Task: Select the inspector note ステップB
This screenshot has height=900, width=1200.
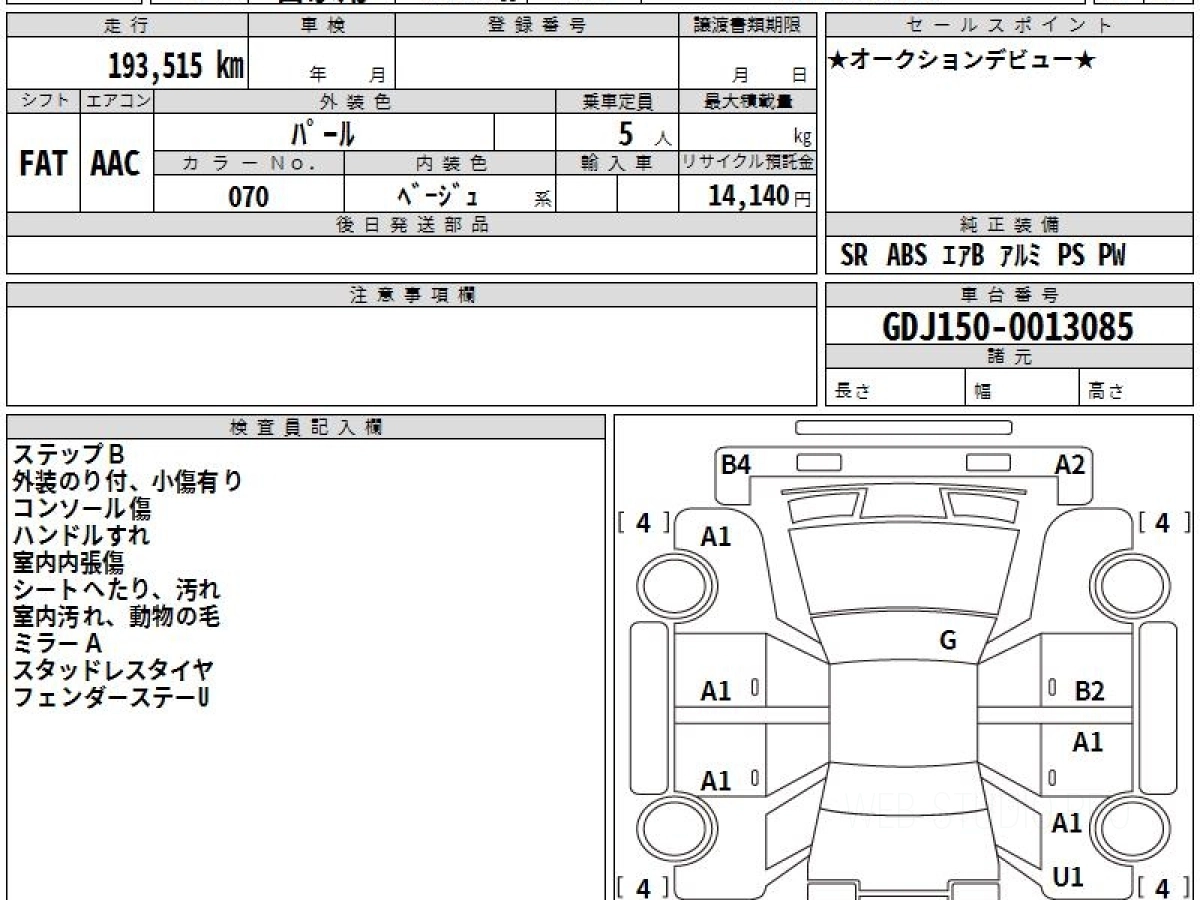Action: click(67, 455)
